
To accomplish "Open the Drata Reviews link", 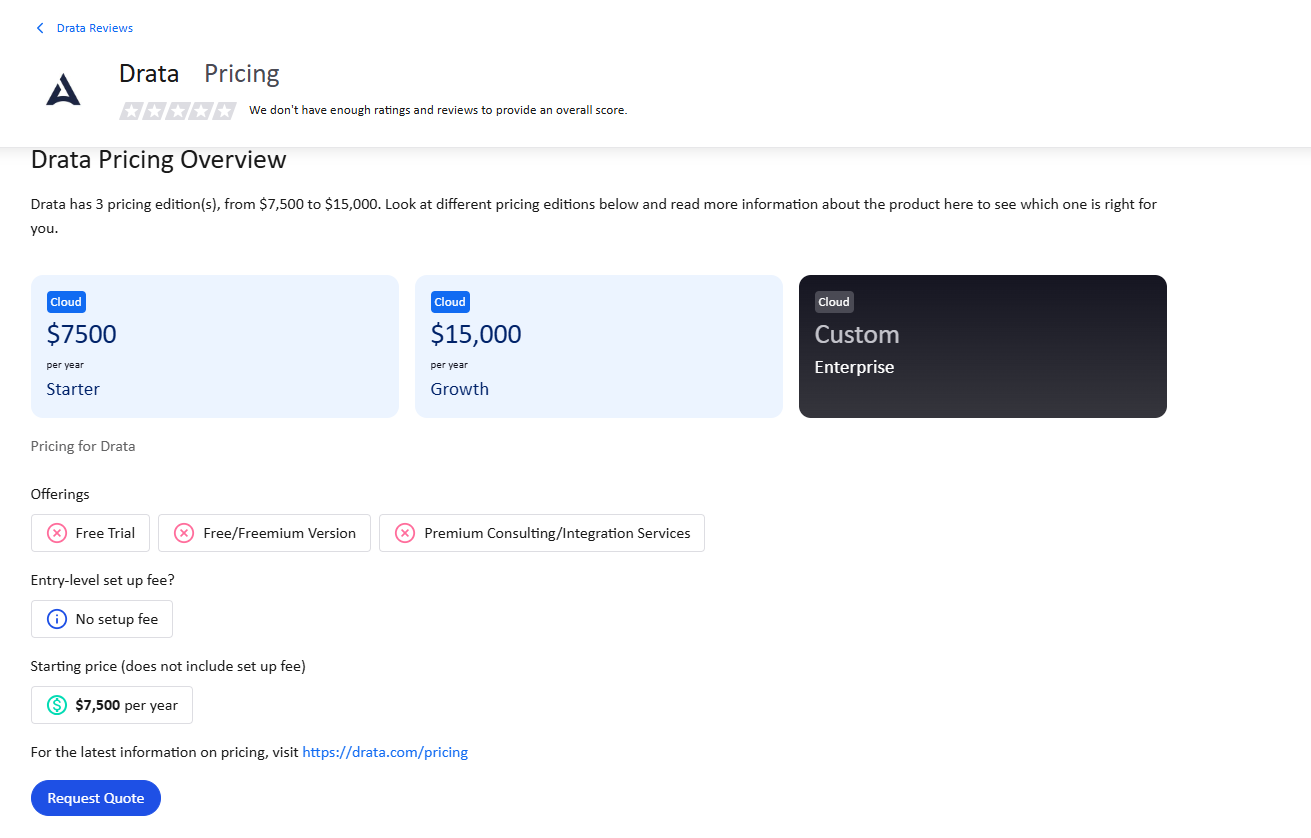I will point(95,28).
